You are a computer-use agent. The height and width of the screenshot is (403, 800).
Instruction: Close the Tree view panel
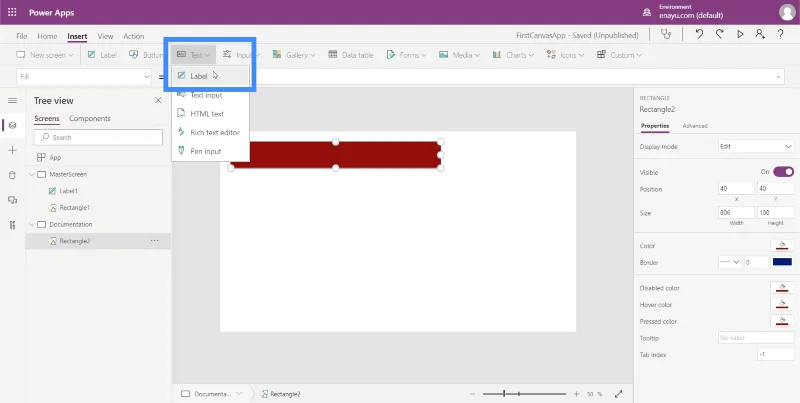(158, 100)
